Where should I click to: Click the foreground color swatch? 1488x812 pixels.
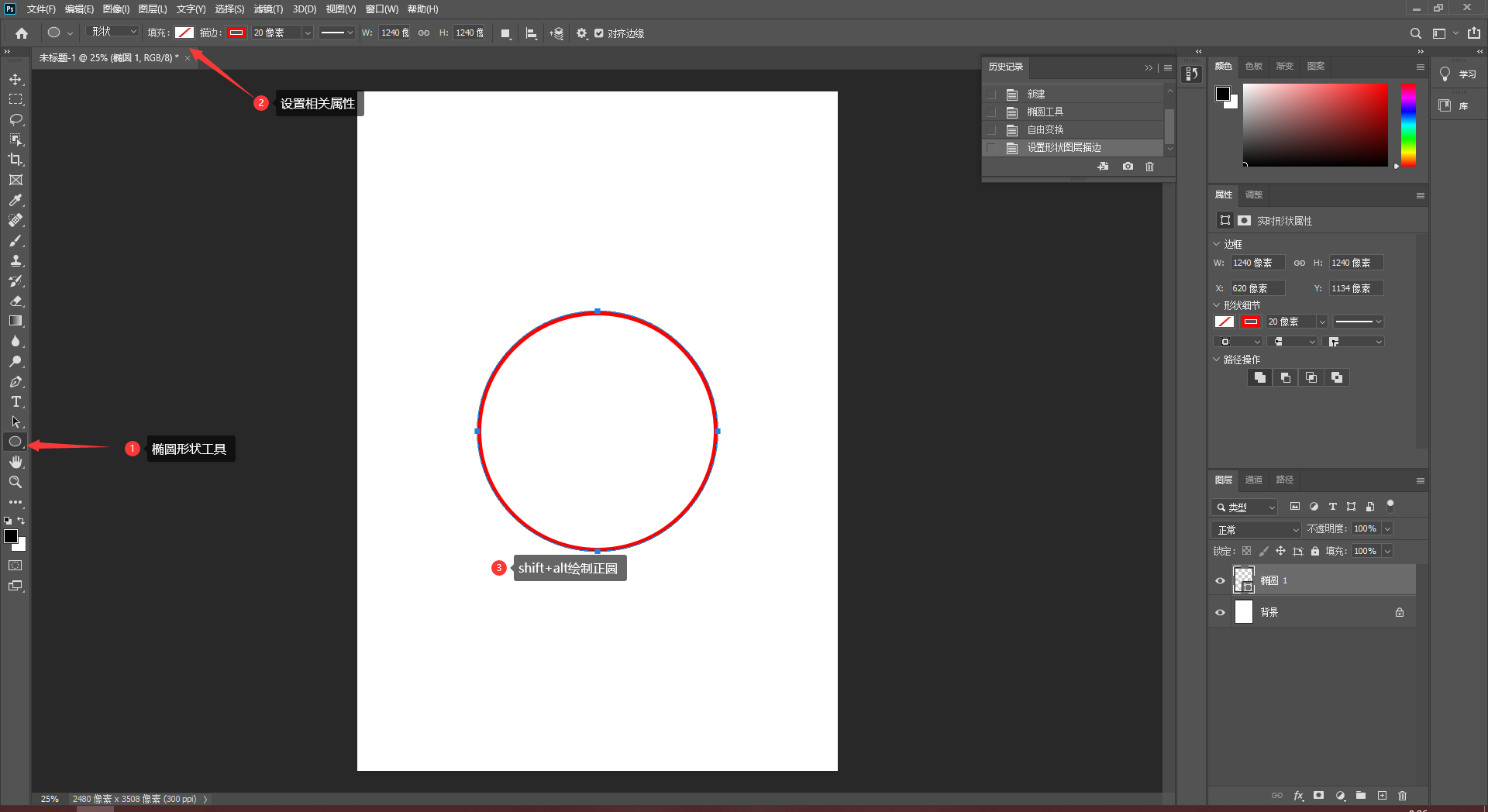pyautogui.click(x=11, y=536)
